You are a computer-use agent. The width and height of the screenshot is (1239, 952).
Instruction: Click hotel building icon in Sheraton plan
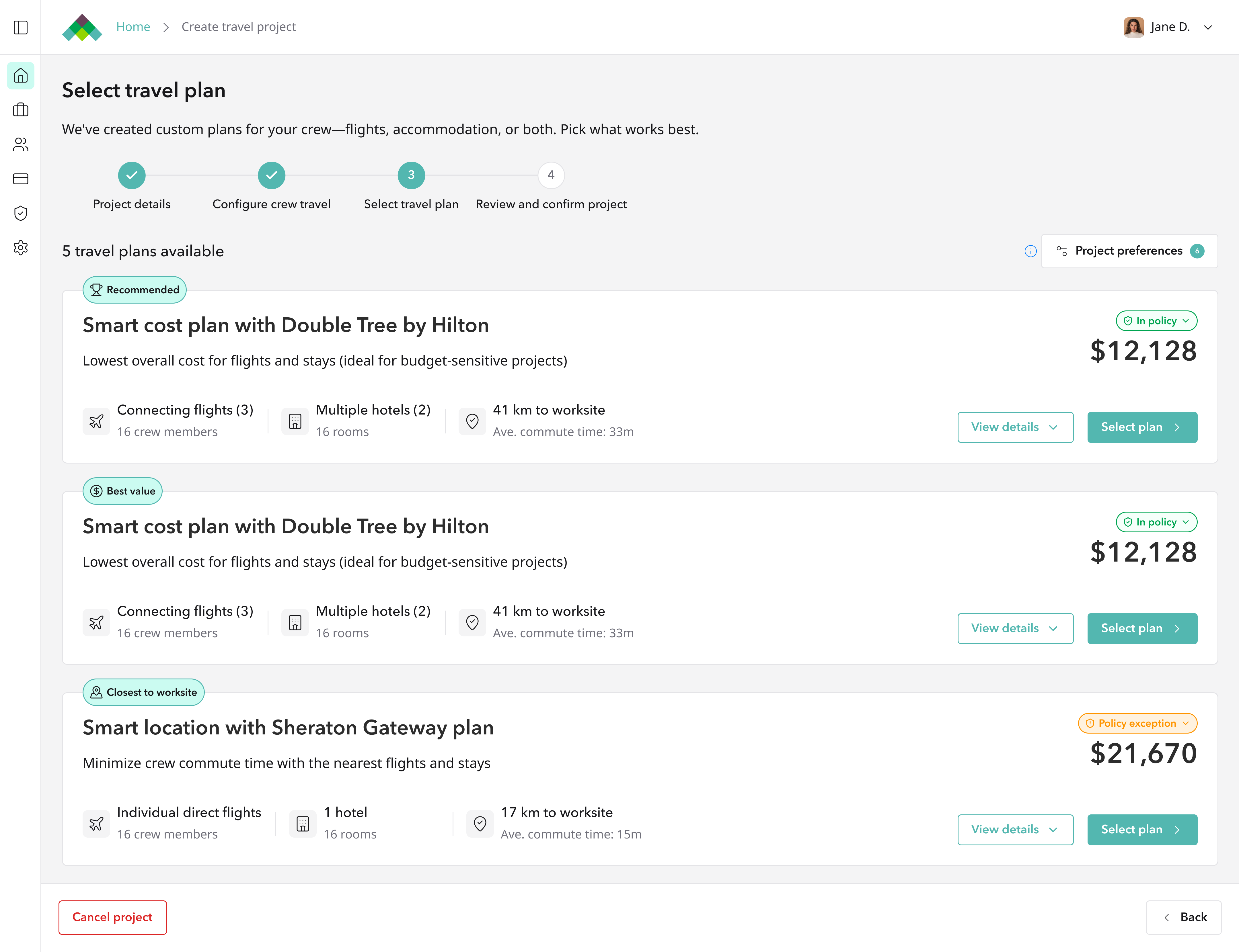[303, 823]
